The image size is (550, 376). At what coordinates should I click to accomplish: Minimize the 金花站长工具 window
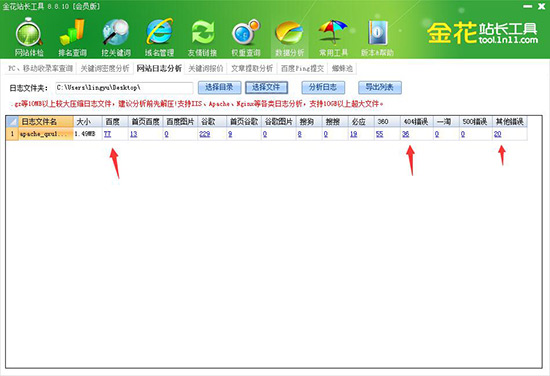pos(528,6)
